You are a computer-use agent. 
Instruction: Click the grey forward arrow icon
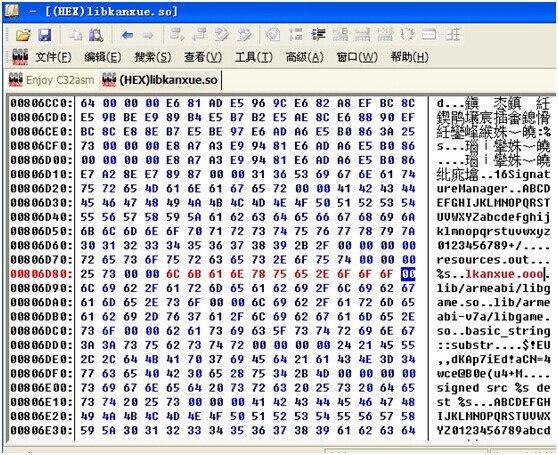click(148, 35)
